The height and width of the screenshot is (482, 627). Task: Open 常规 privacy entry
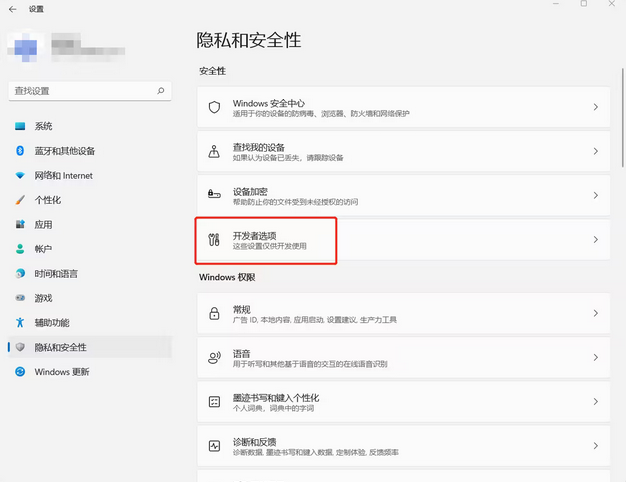[403, 313]
